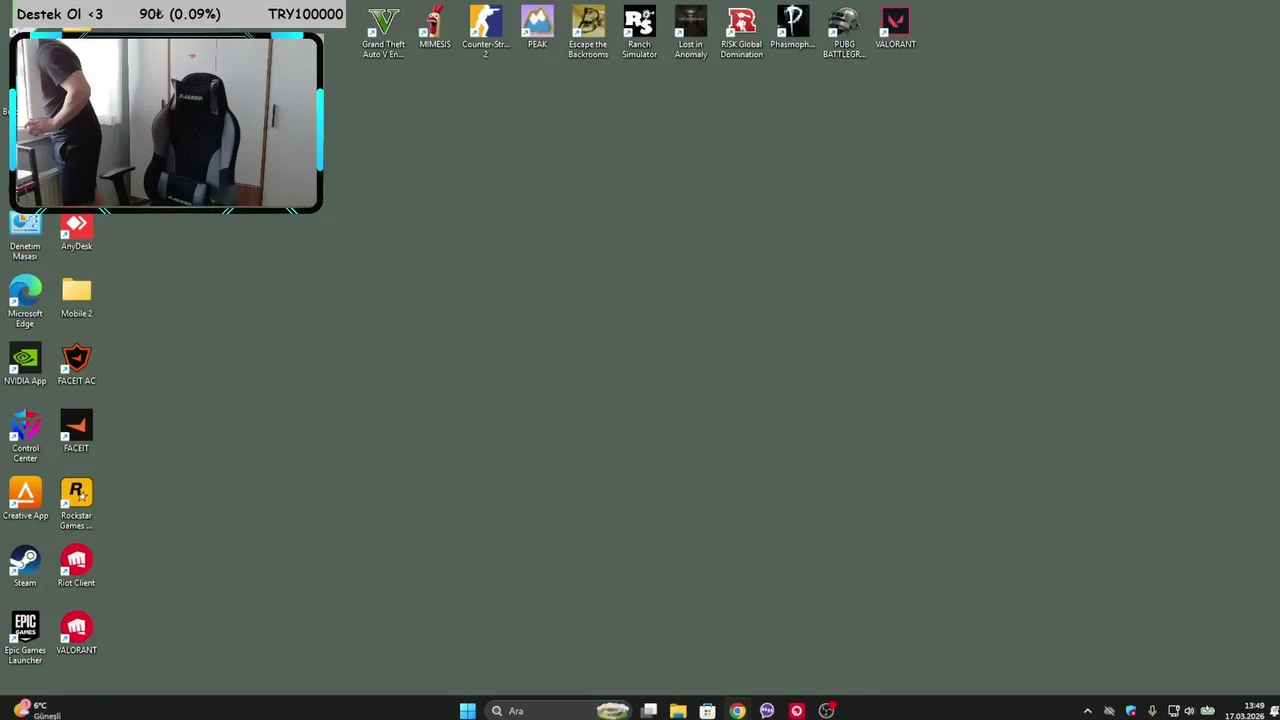
Task: Open Microsoft Store from the taskbar
Action: click(707, 711)
